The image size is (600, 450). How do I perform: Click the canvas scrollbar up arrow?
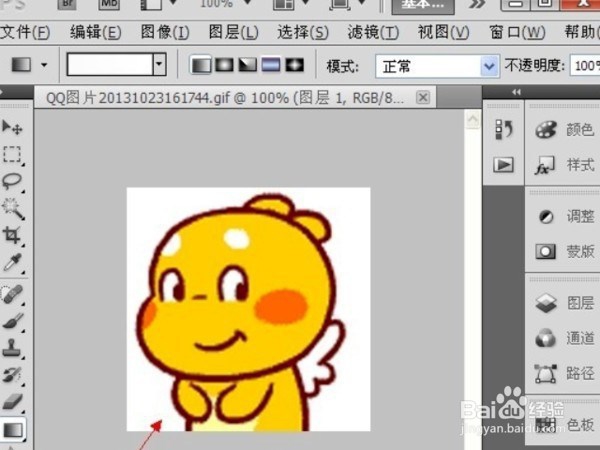tap(473, 120)
